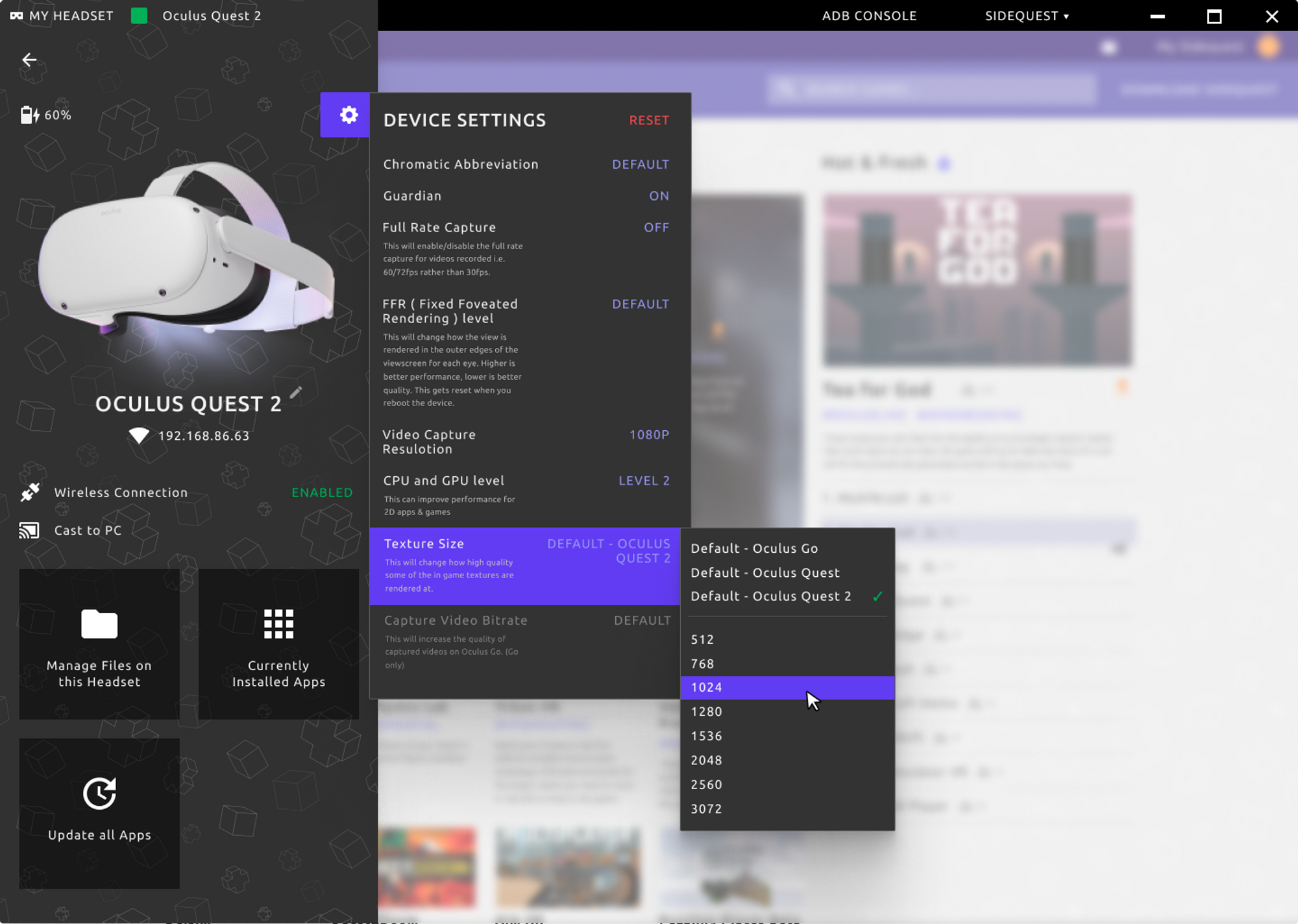Change Chromatic Abbreviation DEFAULT value

[641, 165]
